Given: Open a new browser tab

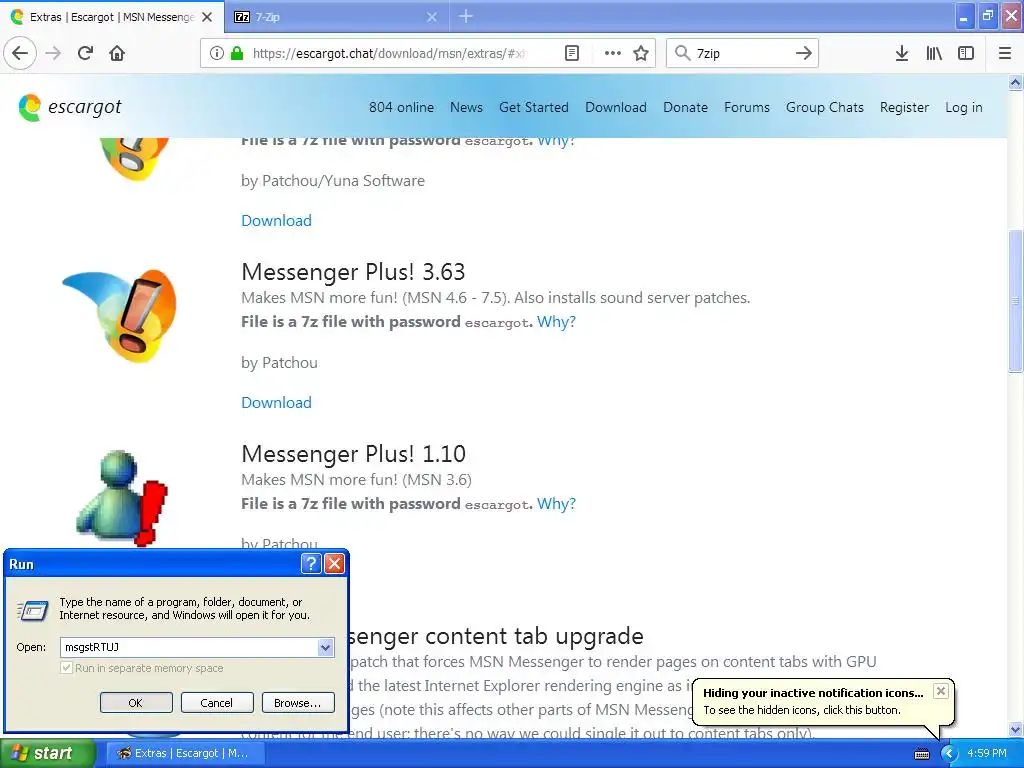Looking at the screenshot, I should tap(466, 16).
